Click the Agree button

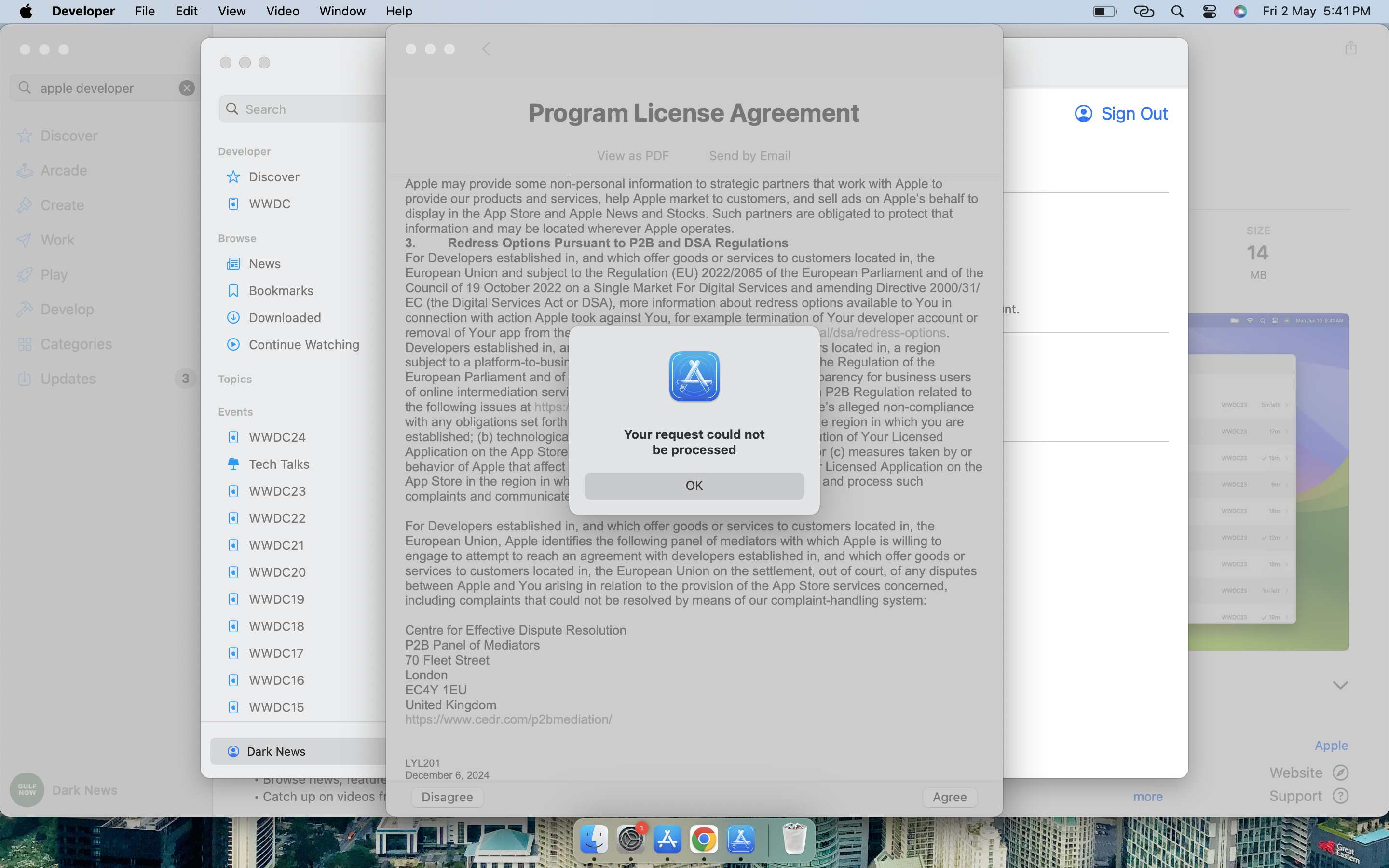pos(949,797)
